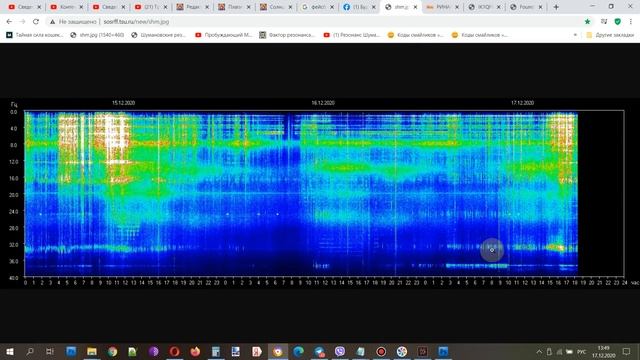Close the 'РИНН' tab
This screenshot has width=640, height=360.
[x=457, y=7]
